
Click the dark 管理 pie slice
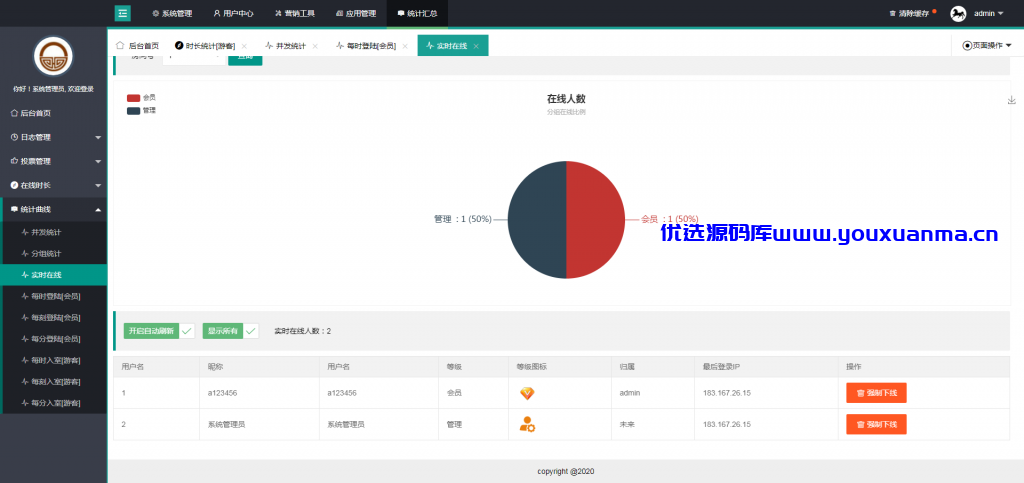click(537, 220)
